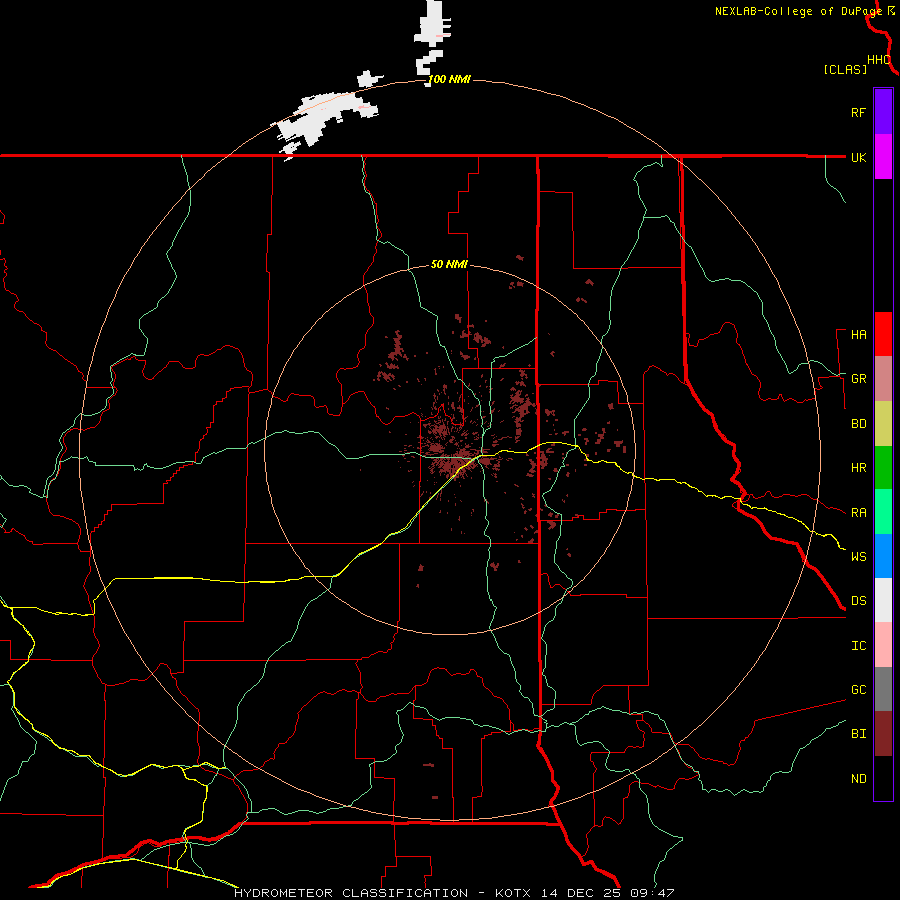This screenshot has height=900, width=900.
Task: Click the HR legend label
Action: point(858,468)
